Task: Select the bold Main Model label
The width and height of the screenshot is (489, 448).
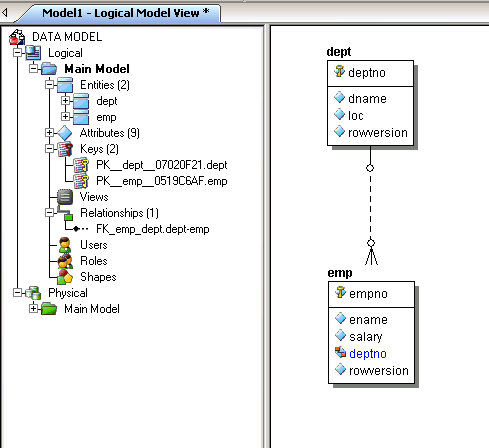Action: 97,69
